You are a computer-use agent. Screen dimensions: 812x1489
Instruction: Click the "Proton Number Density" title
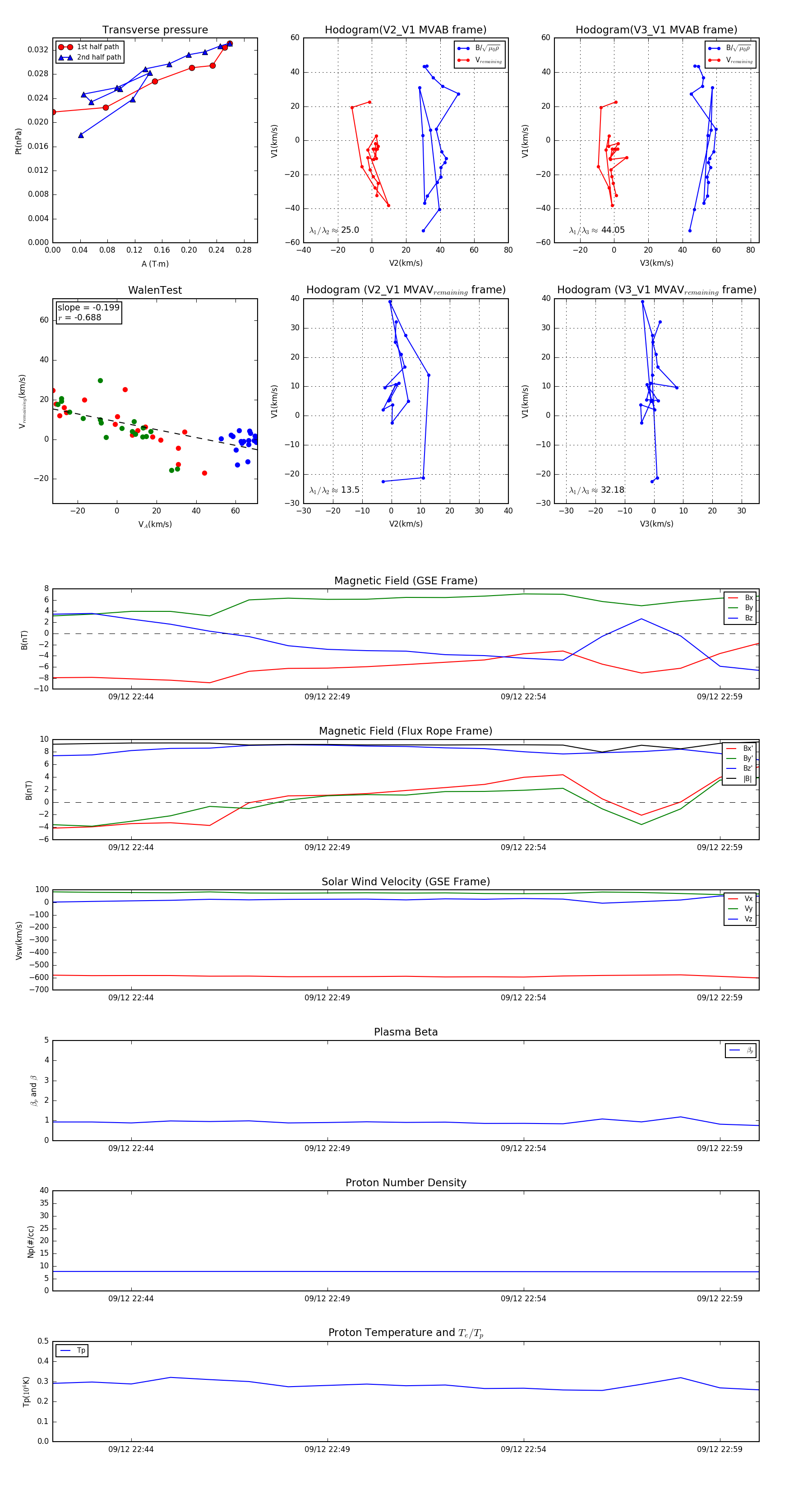point(406,1183)
